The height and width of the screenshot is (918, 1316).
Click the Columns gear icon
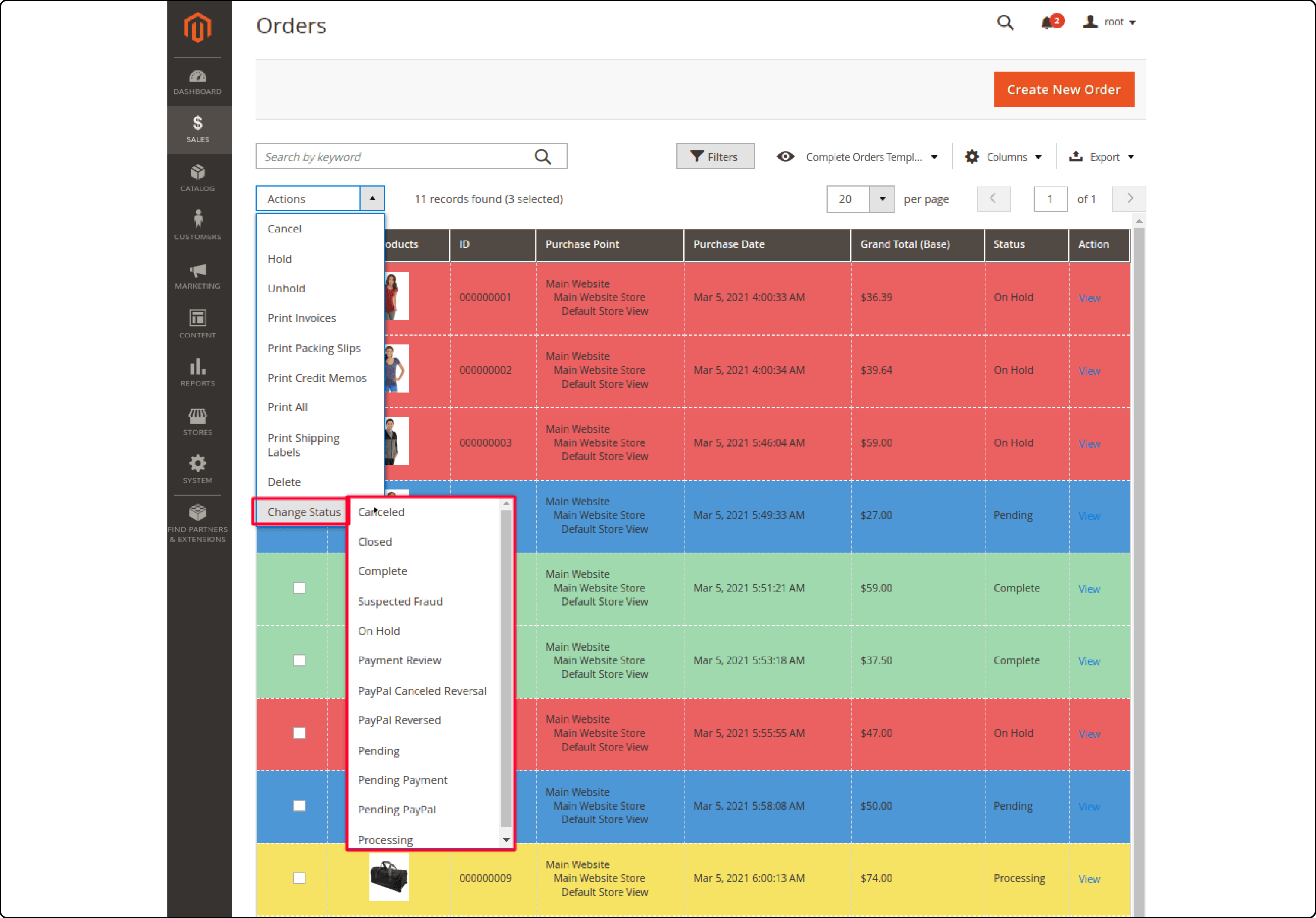(972, 156)
